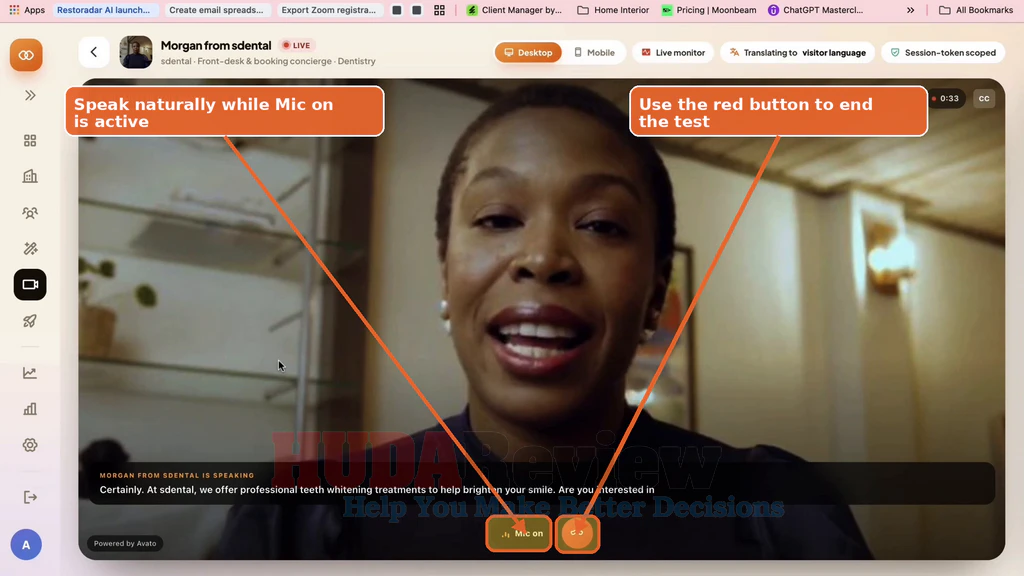This screenshot has width=1024, height=576.
Task: Click Morgan's profile thumbnail
Action: pos(136,52)
